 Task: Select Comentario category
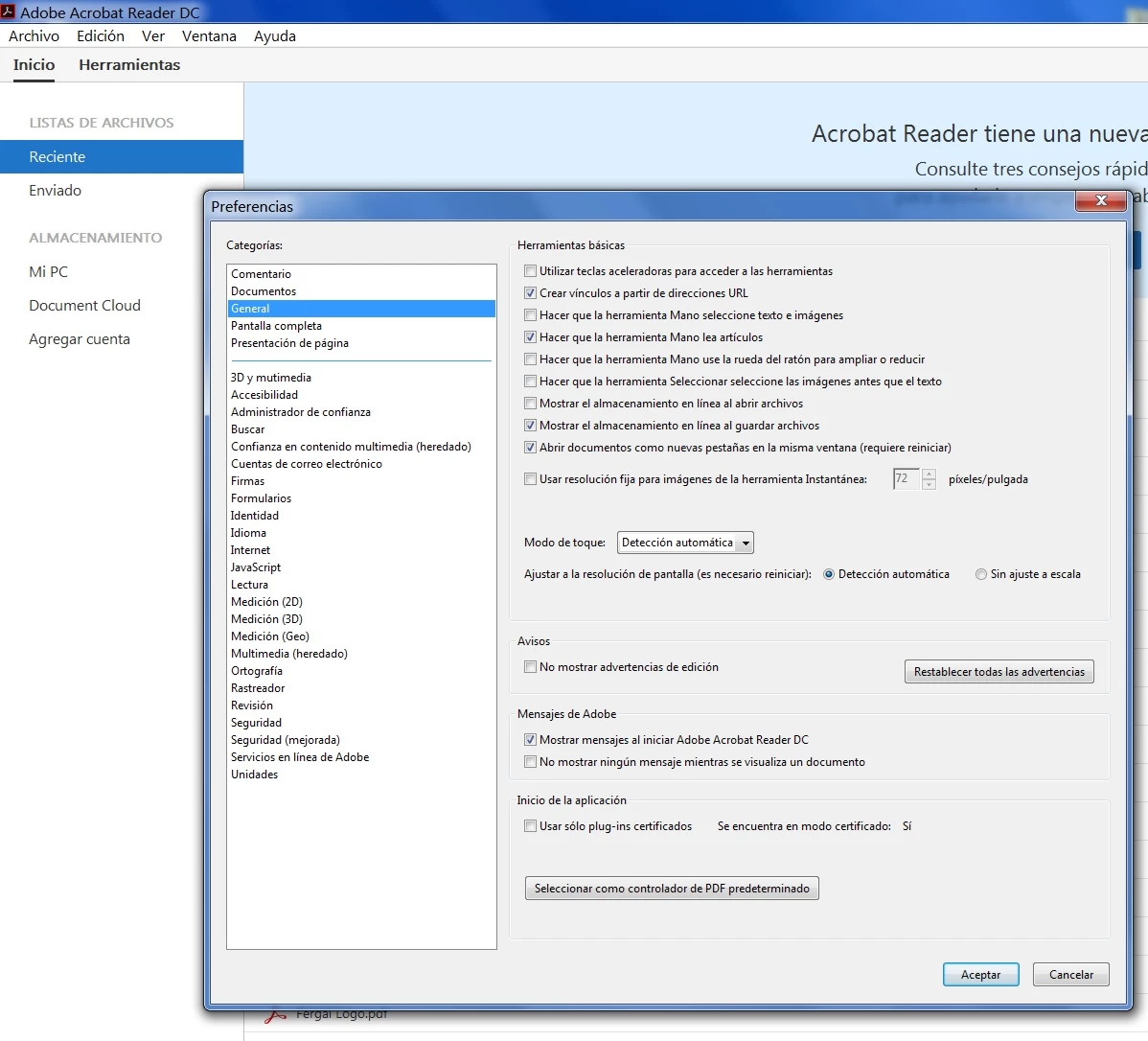coord(361,274)
